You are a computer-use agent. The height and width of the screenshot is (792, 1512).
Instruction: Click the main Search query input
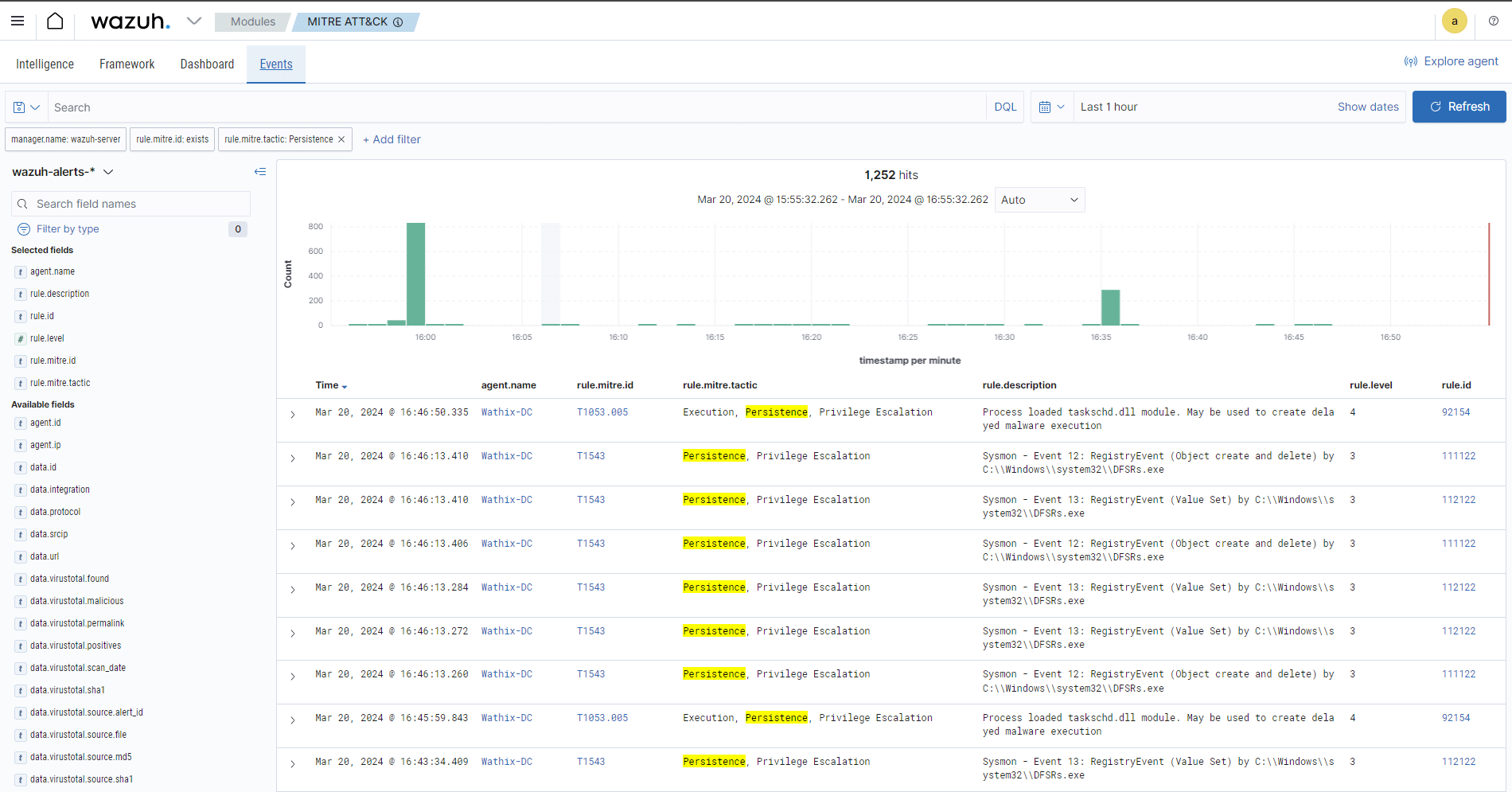click(x=517, y=107)
